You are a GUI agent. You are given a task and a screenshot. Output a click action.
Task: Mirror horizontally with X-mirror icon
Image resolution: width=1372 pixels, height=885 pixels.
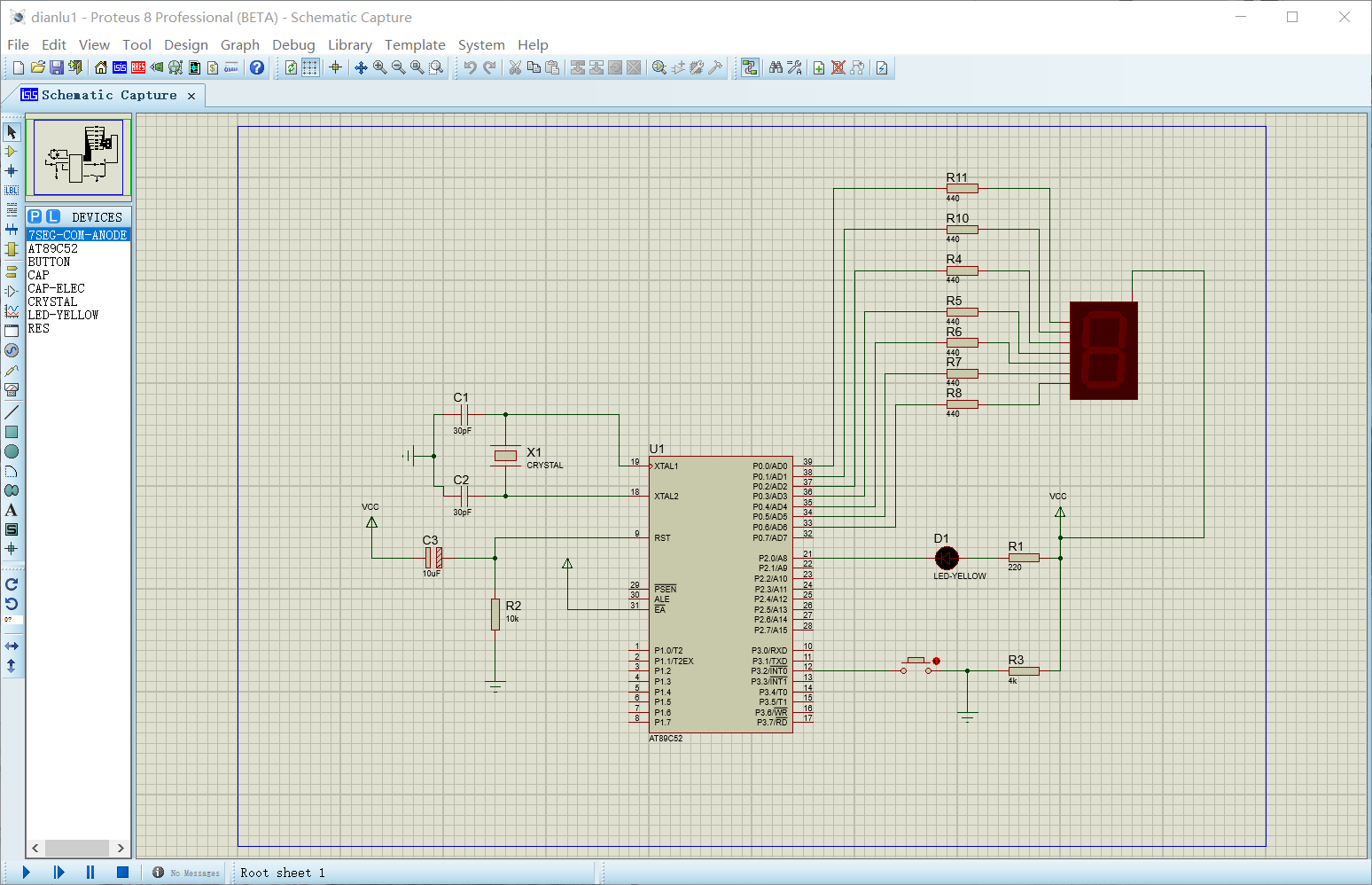12,646
